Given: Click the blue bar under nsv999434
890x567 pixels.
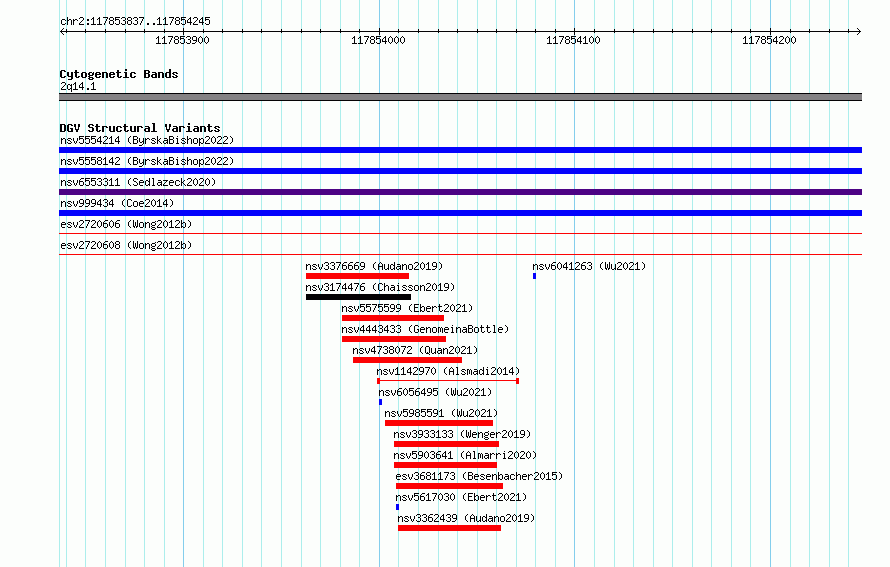Looking at the screenshot, I should pos(460,213).
